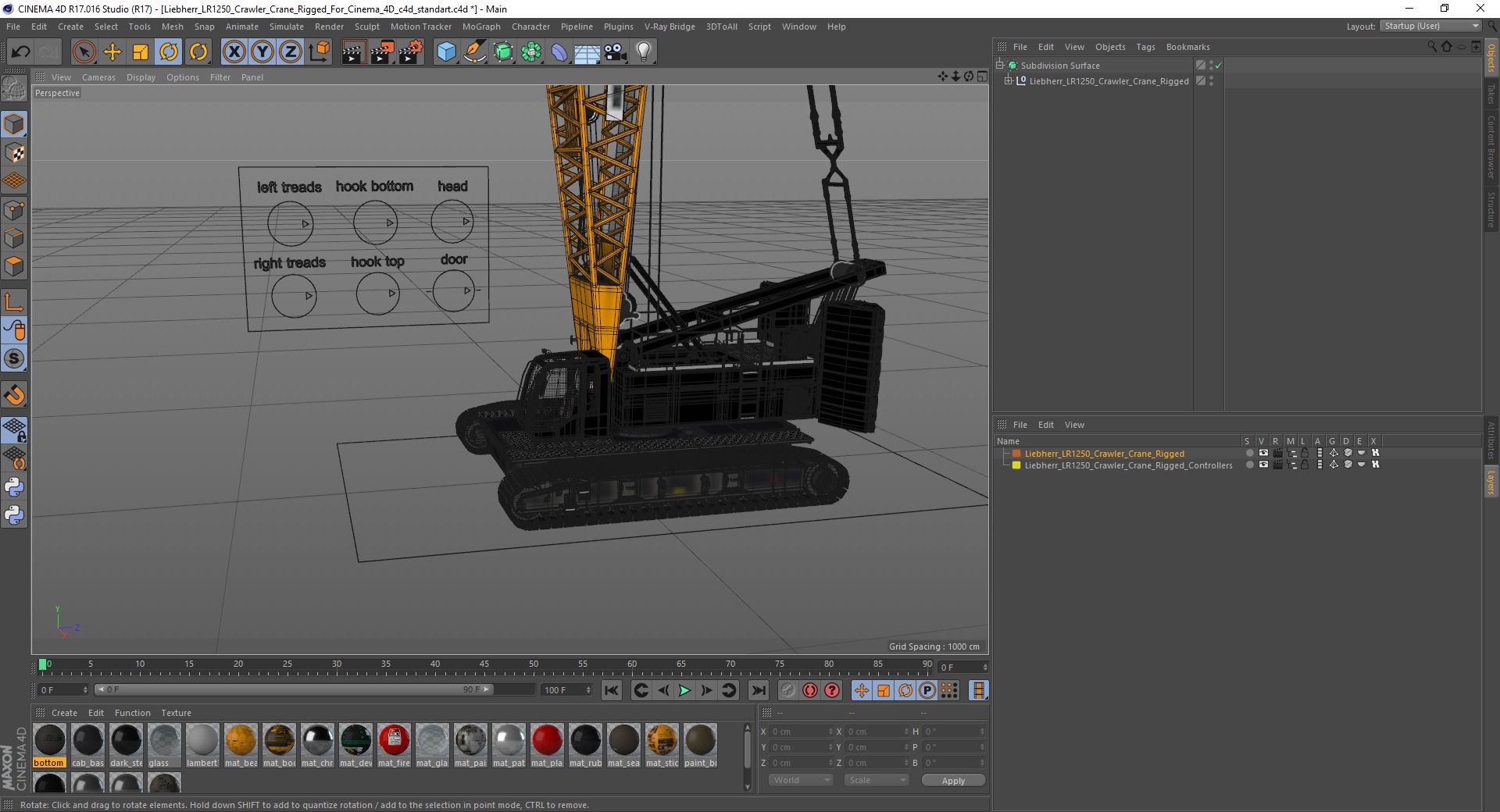The width and height of the screenshot is (1500, 812).
Task: Add a subdivision surface generator
Action: pos(503,52)
